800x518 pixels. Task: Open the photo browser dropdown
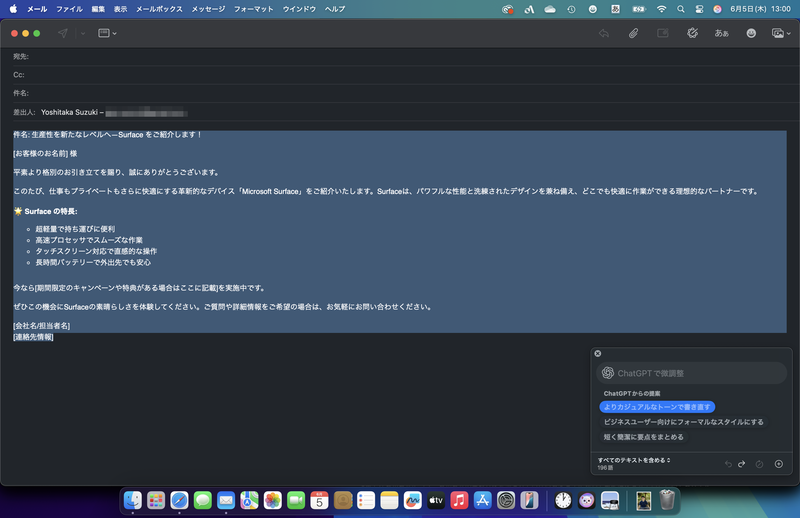tap(781, 33)
